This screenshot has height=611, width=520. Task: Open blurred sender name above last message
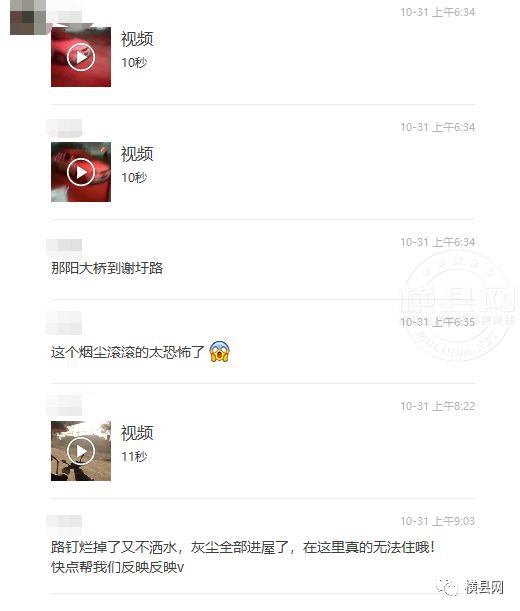[x=64, y=522]
